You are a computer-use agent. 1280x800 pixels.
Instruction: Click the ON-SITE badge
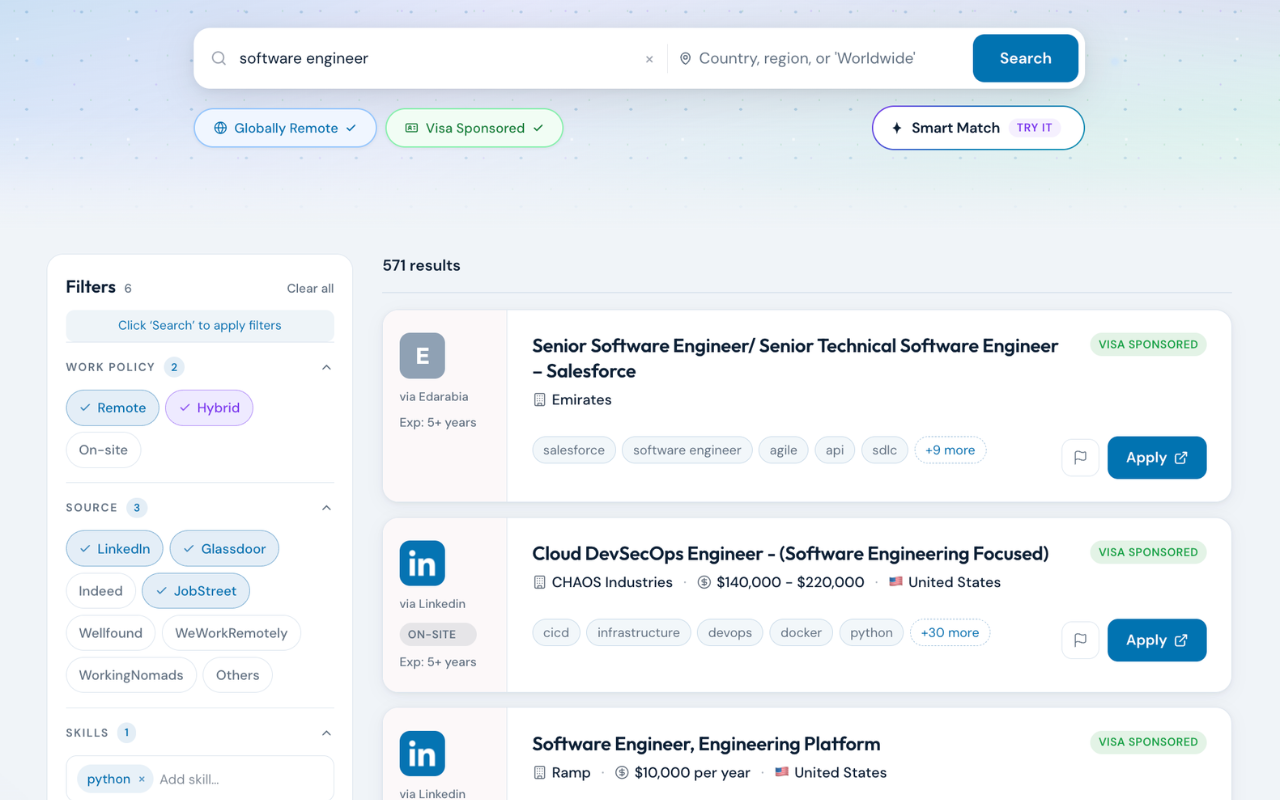coord(438,634)
